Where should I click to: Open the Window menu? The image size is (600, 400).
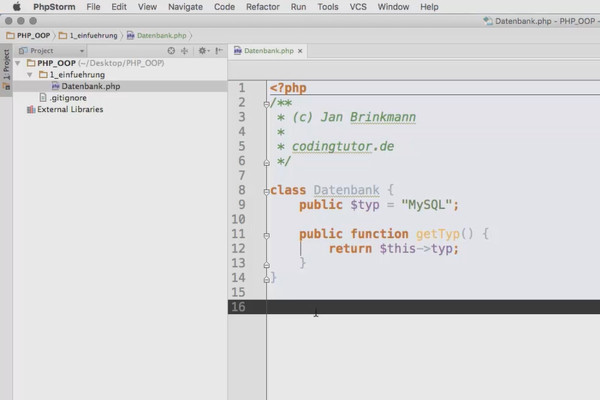[x=393, y=7]
